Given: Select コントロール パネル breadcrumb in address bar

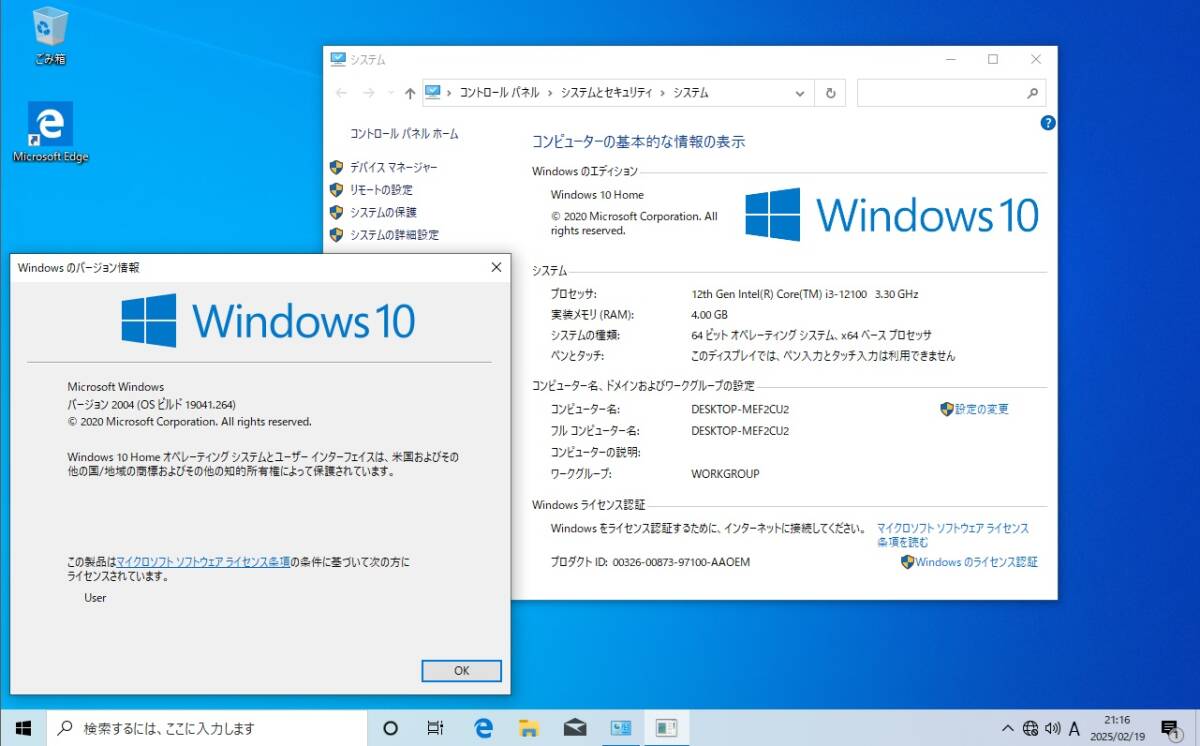Looking at the screenshot, I should point(499,93).
